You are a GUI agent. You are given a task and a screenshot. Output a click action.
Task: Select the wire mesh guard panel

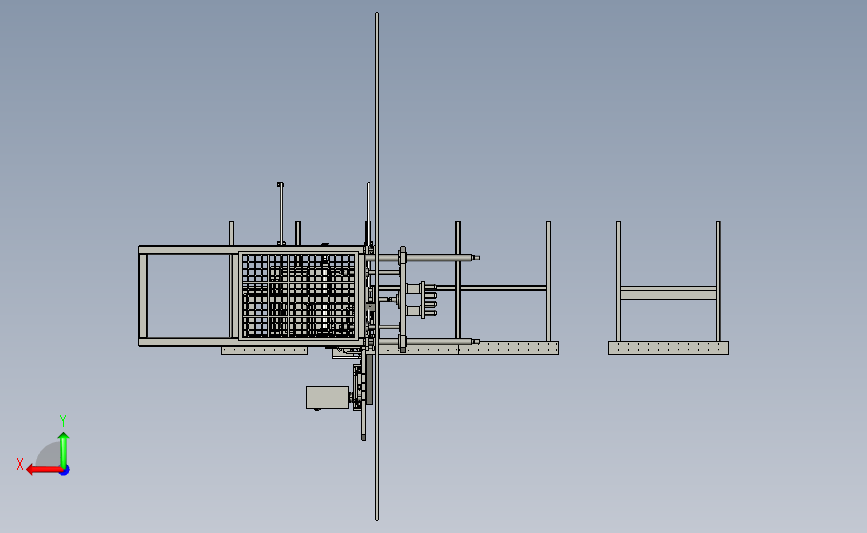pos(299,296)
